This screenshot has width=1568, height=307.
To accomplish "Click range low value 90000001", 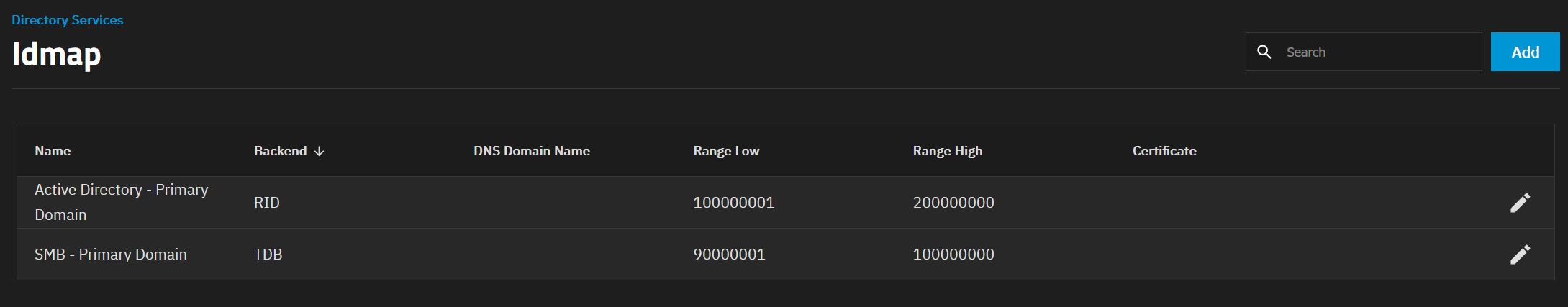I will click(729, 255).
